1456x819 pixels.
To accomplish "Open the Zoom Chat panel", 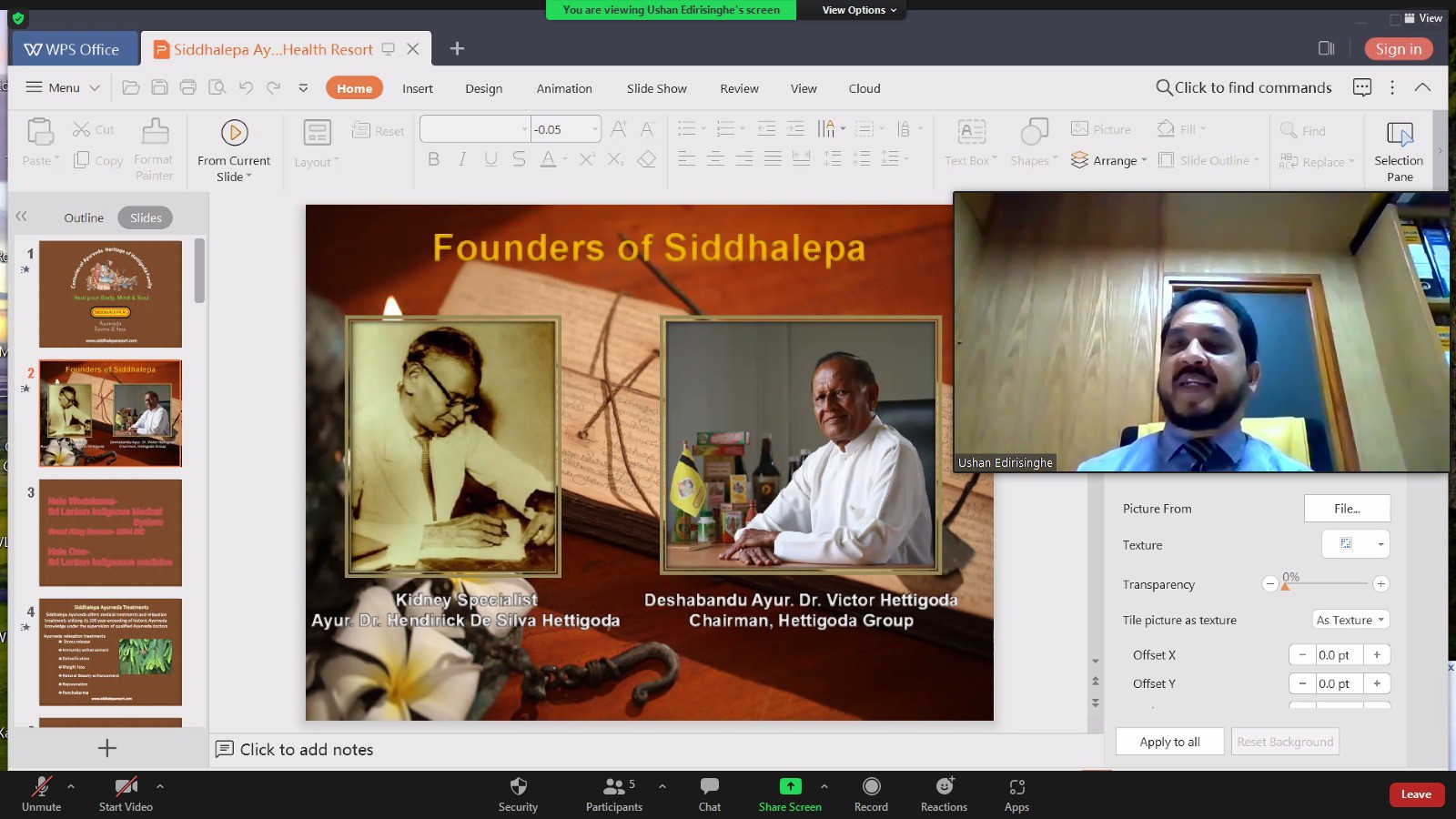I will pos(710,794).
